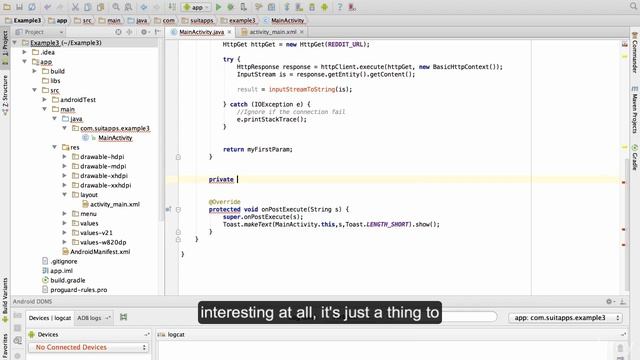This screenshot has height=360, width=640.
Task: Open the Structure side tool tab
Action: coord(5,95)
